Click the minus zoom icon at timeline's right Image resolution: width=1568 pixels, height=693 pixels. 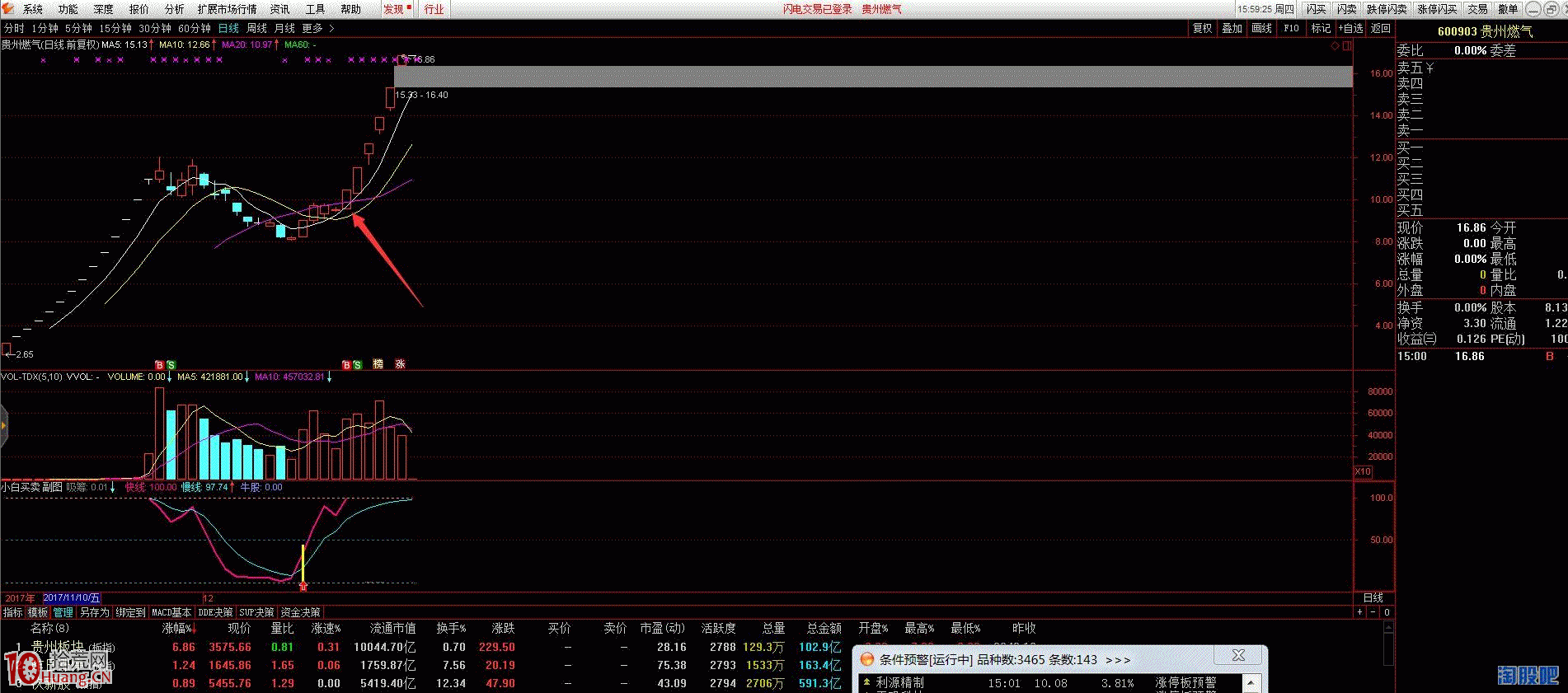1373,612
